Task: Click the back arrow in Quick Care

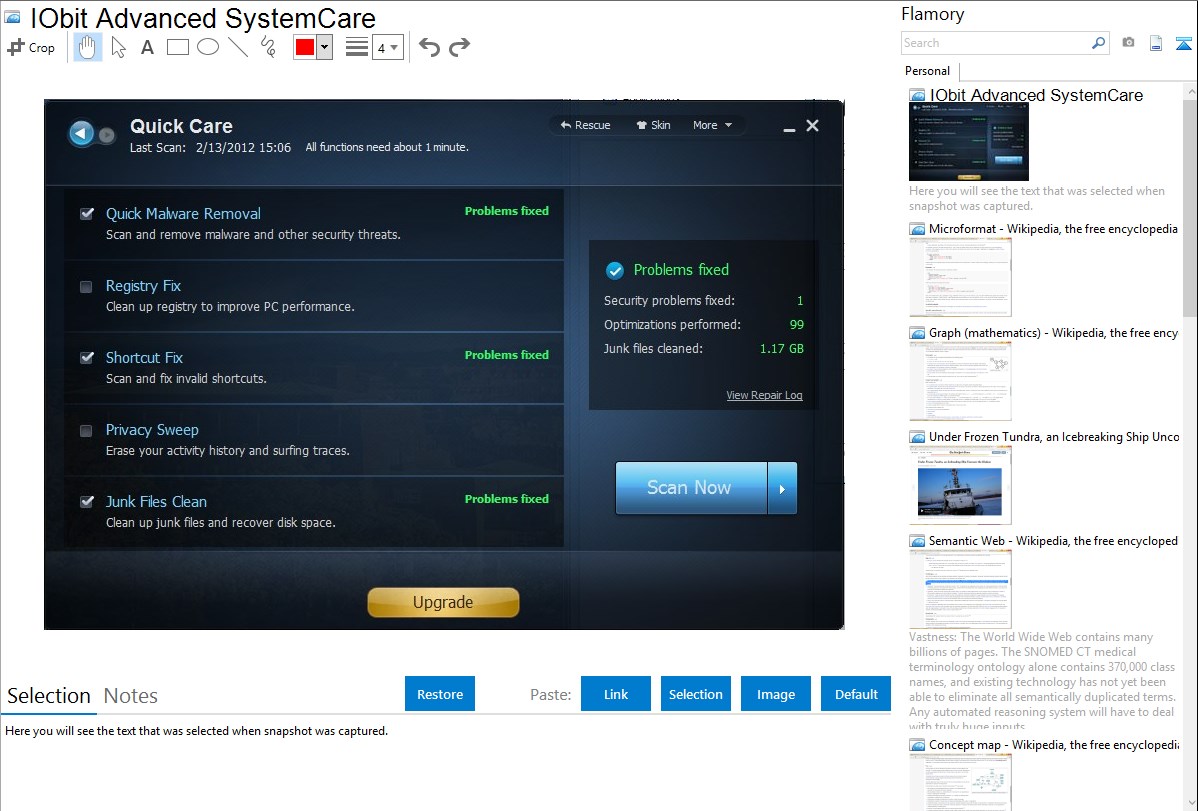Action: tap(81, 133)
